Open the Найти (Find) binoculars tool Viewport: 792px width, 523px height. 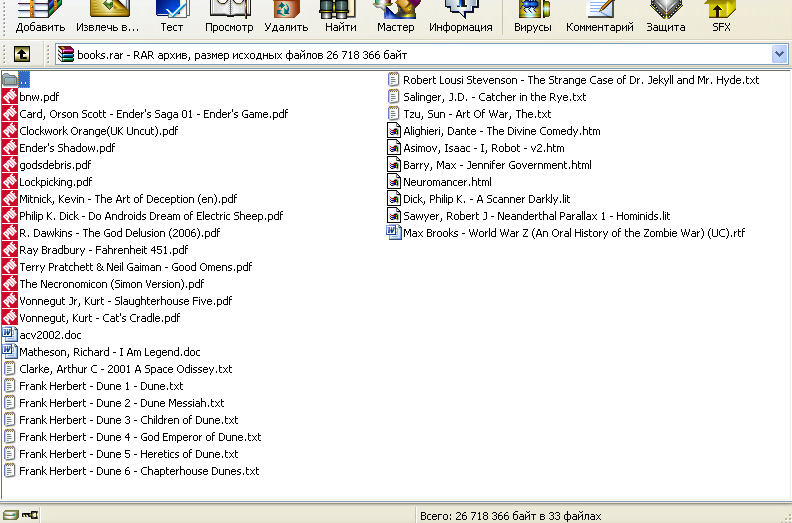[340, 16]
